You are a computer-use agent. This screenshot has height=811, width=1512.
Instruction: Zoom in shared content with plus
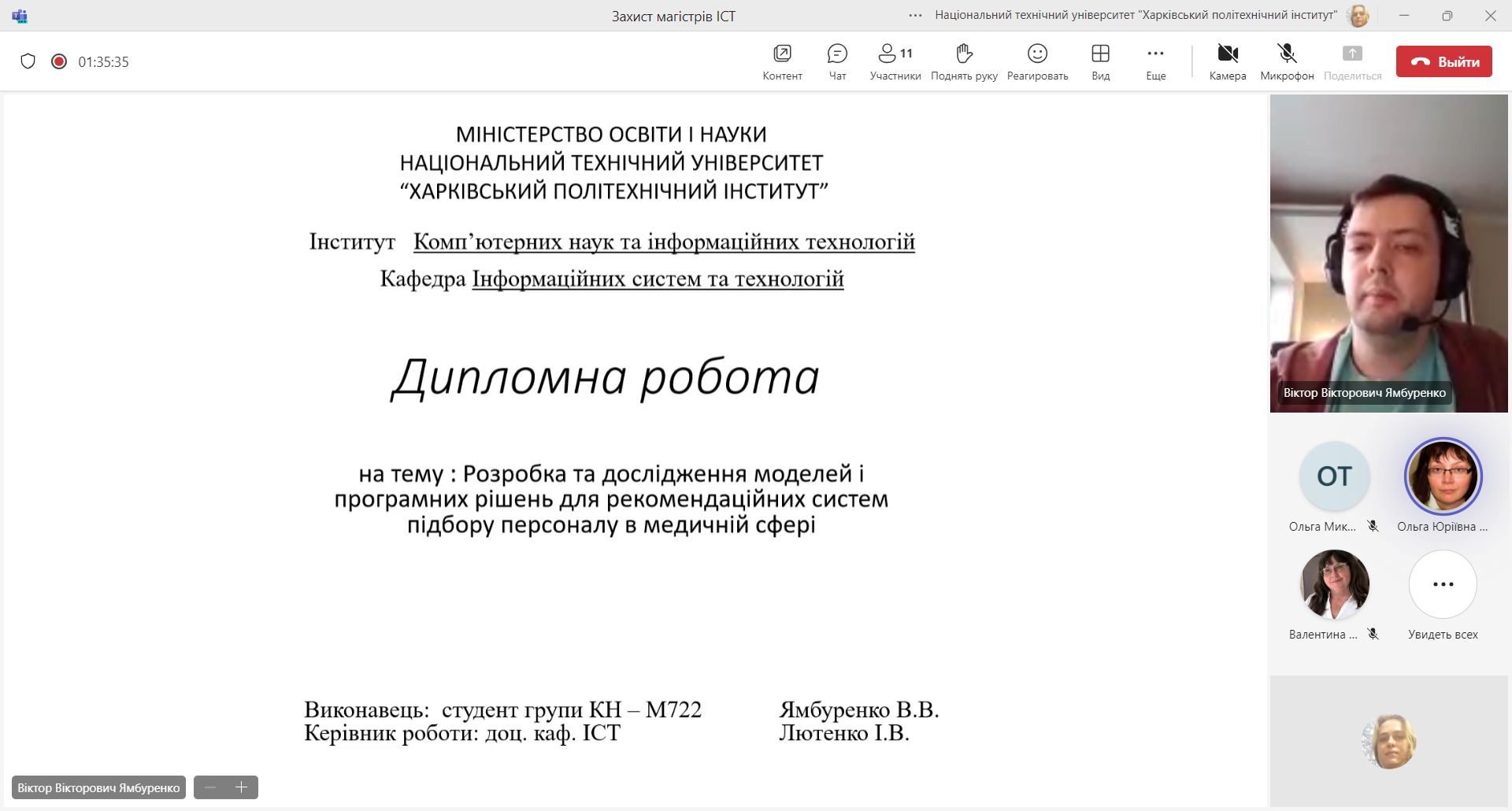(242, 787)
